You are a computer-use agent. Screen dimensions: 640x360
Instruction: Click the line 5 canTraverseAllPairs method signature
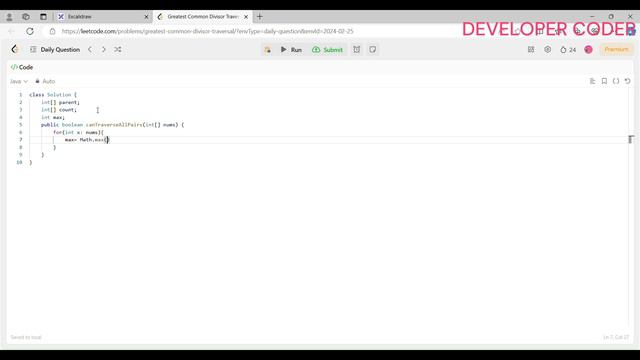(x=112, y=124)
